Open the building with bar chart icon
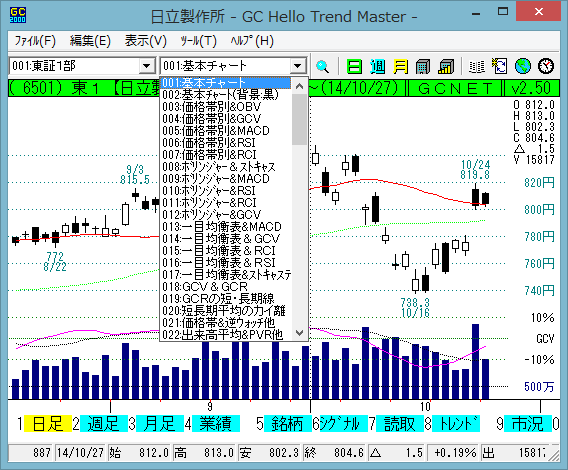This screenshot has width=568, height=470. [446, 66]
